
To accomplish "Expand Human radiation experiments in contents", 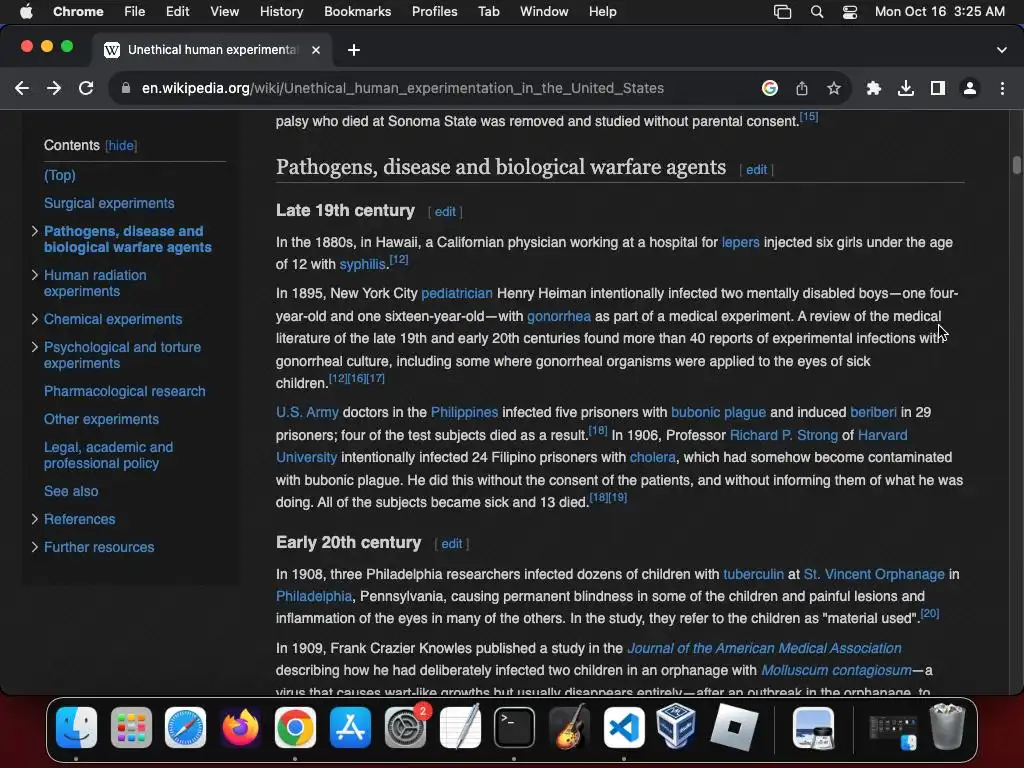I will [35, 275].
